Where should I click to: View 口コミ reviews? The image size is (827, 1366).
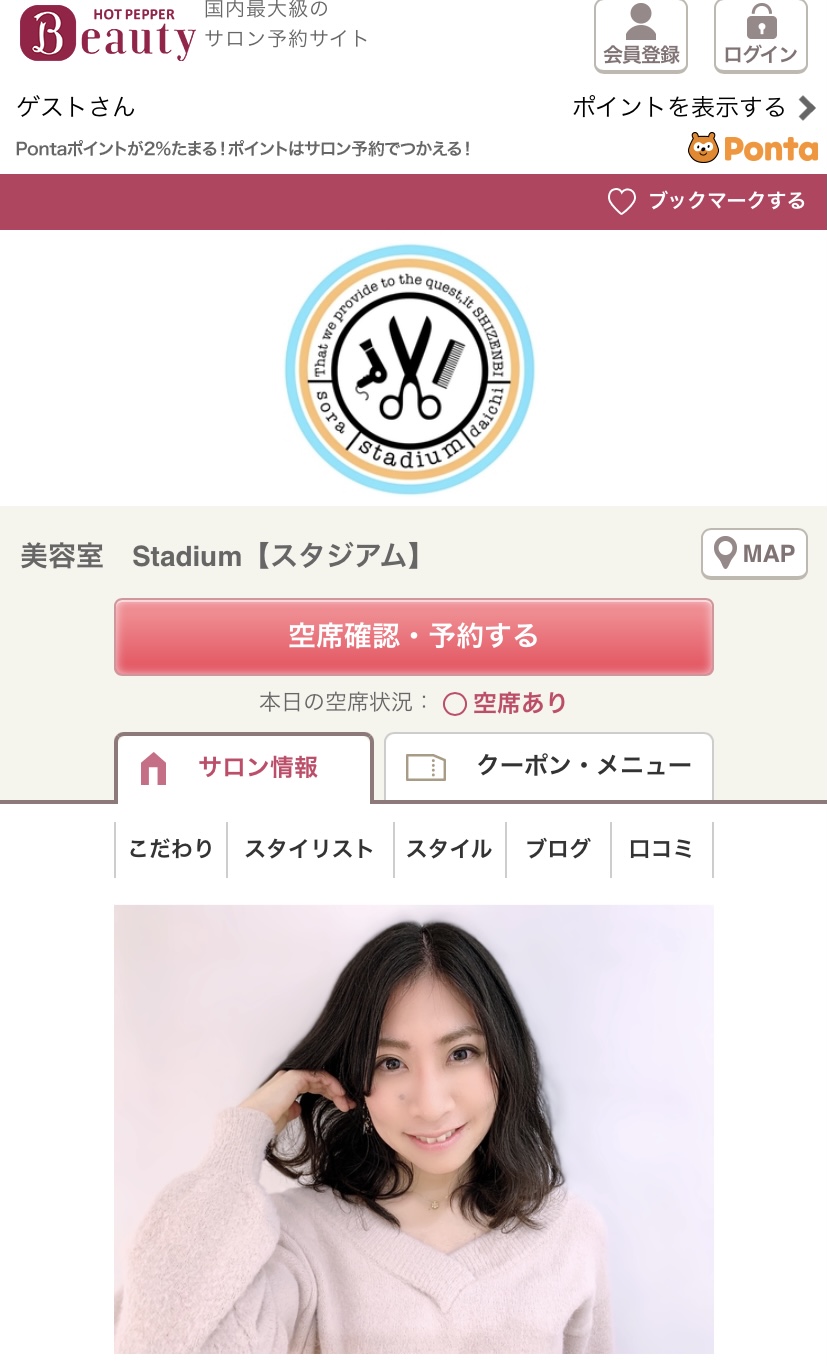coord(661,850)
